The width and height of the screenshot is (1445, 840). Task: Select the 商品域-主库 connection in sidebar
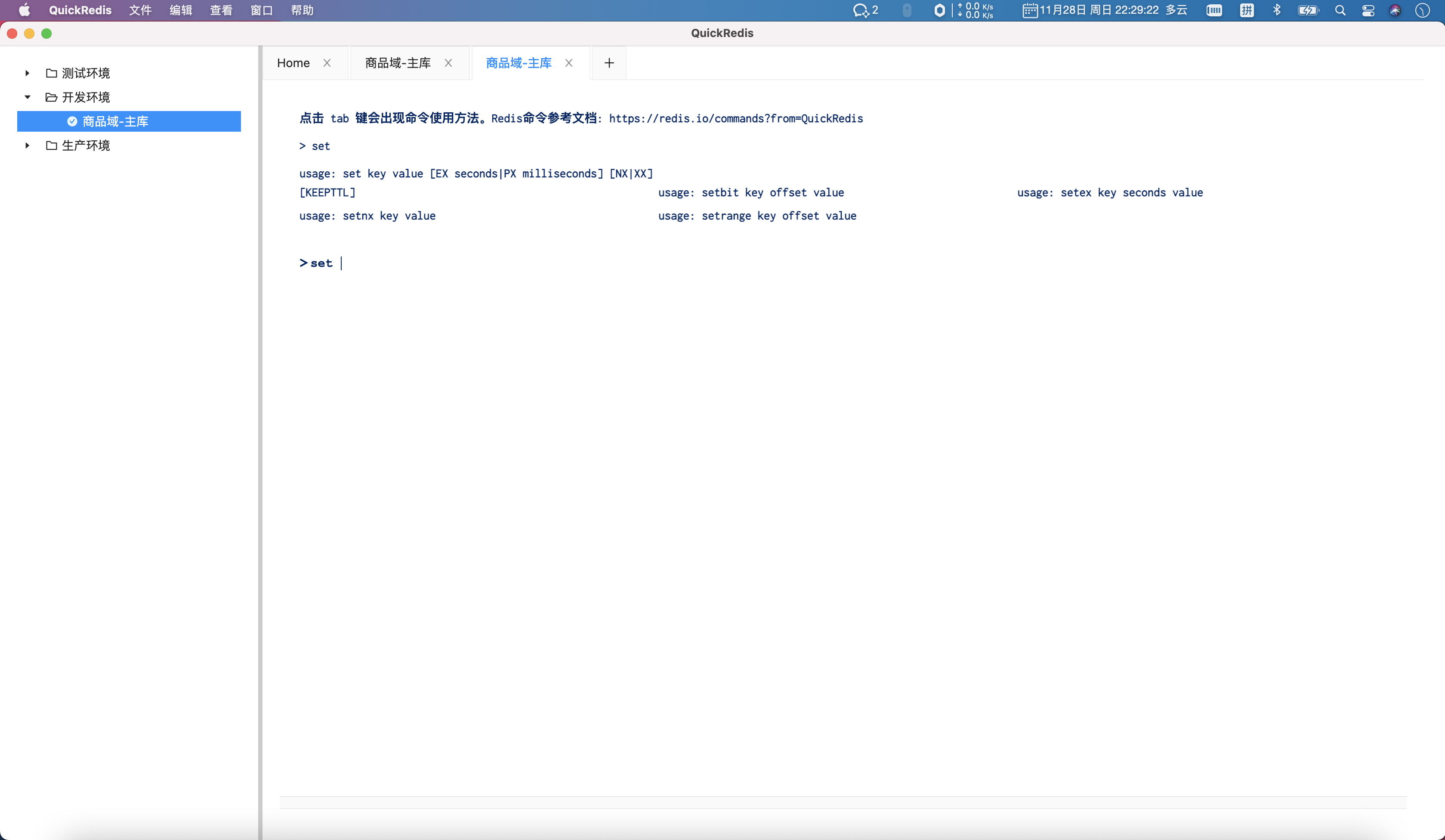click(x=115, y=121)
